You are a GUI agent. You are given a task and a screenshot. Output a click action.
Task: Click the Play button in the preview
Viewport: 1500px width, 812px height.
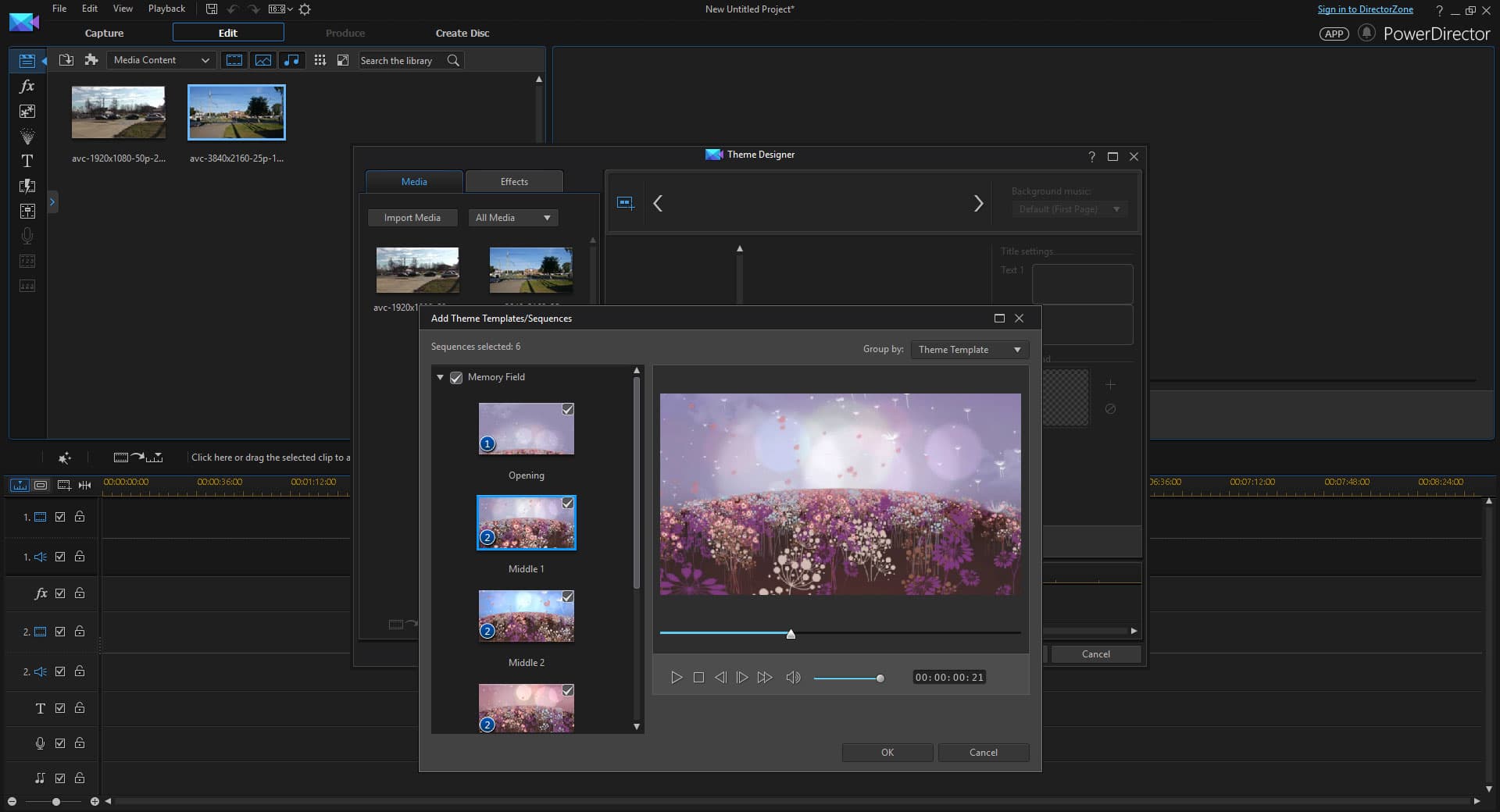pyautogui.click(x=677, y=678)
